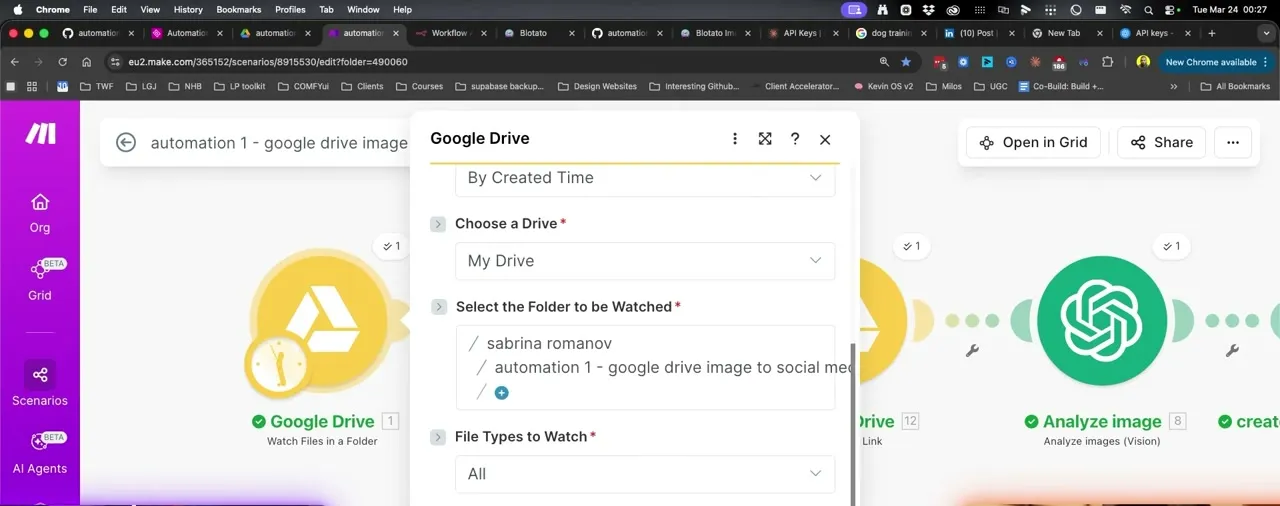Reload the page in Chrome
1280x506 pixels.
62,62
